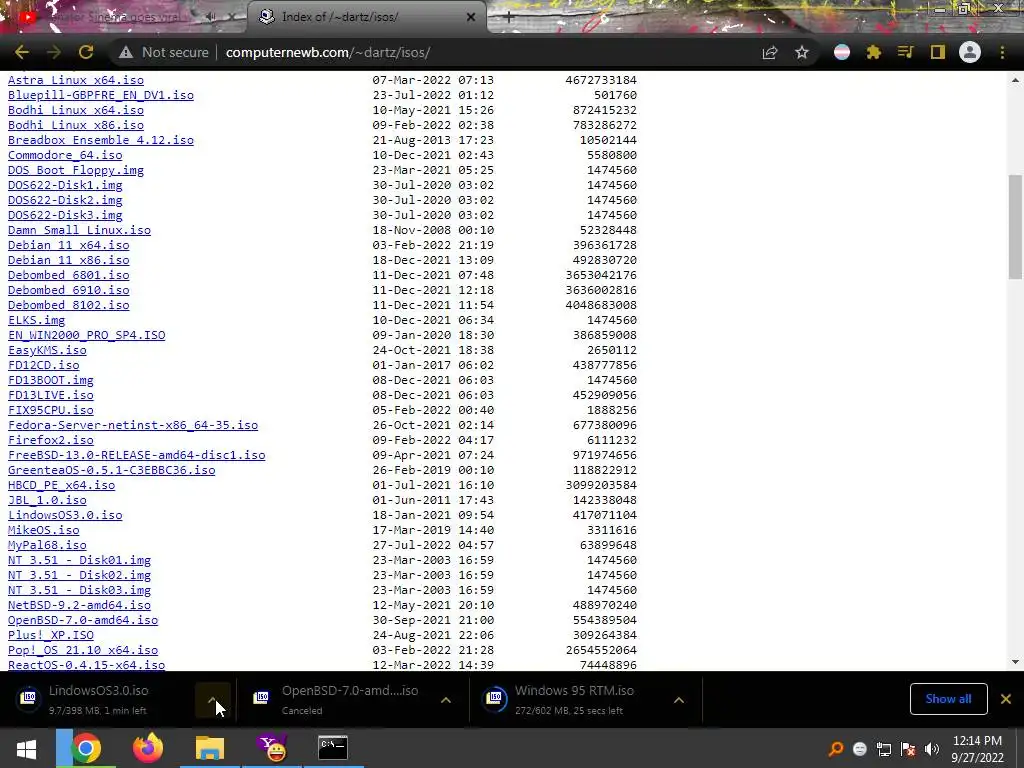The image size is (1024, 768).
Task: Click the red flag security tray icon
Action: coord(908,749)
